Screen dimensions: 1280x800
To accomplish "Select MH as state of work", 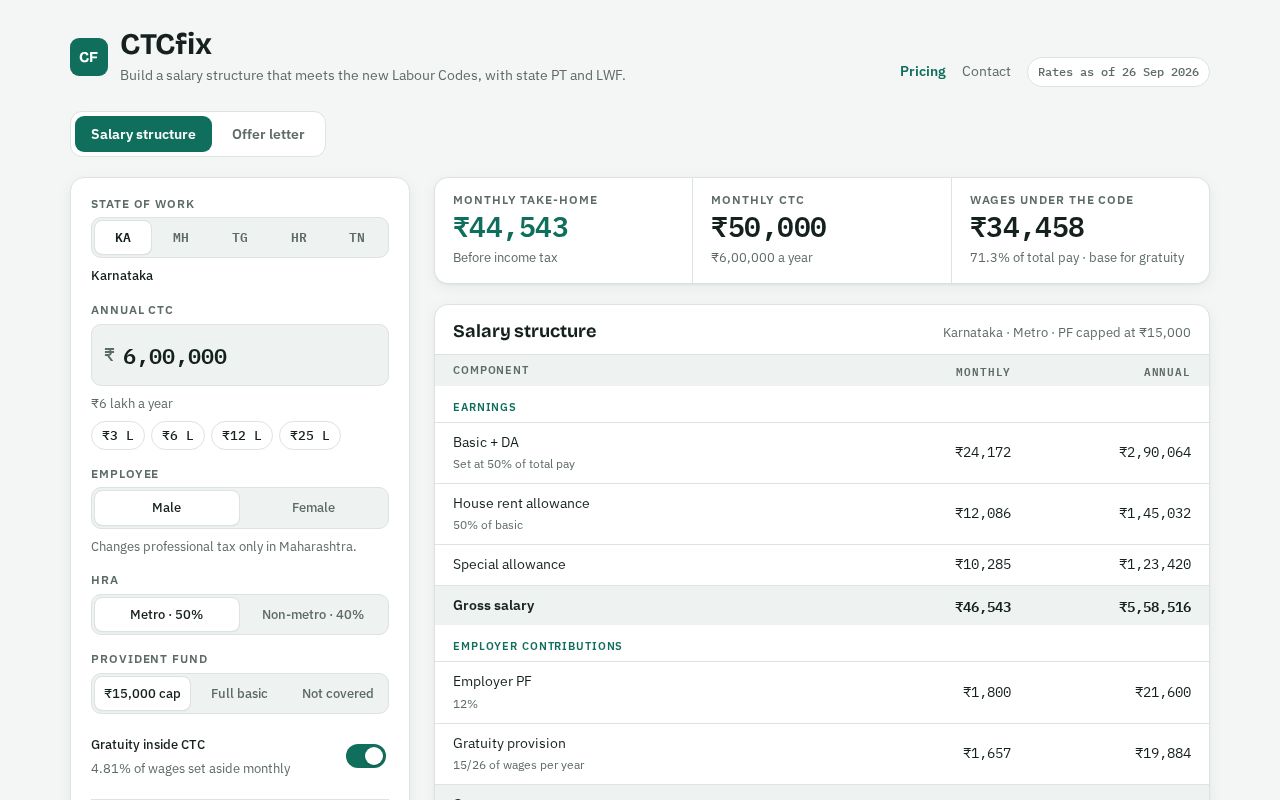I will coord(181,238).
